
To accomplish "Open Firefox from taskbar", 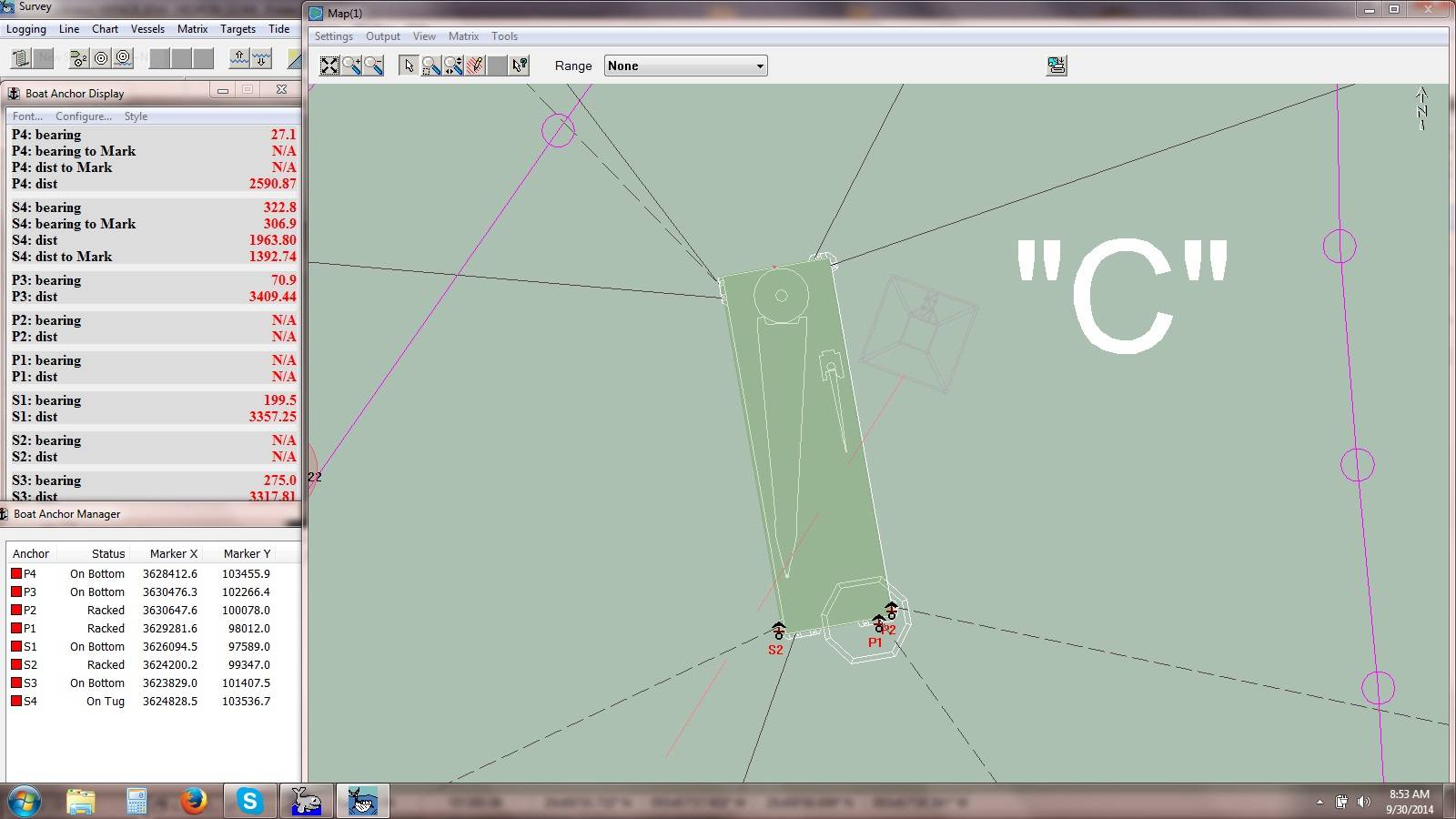I will (193, 801).
